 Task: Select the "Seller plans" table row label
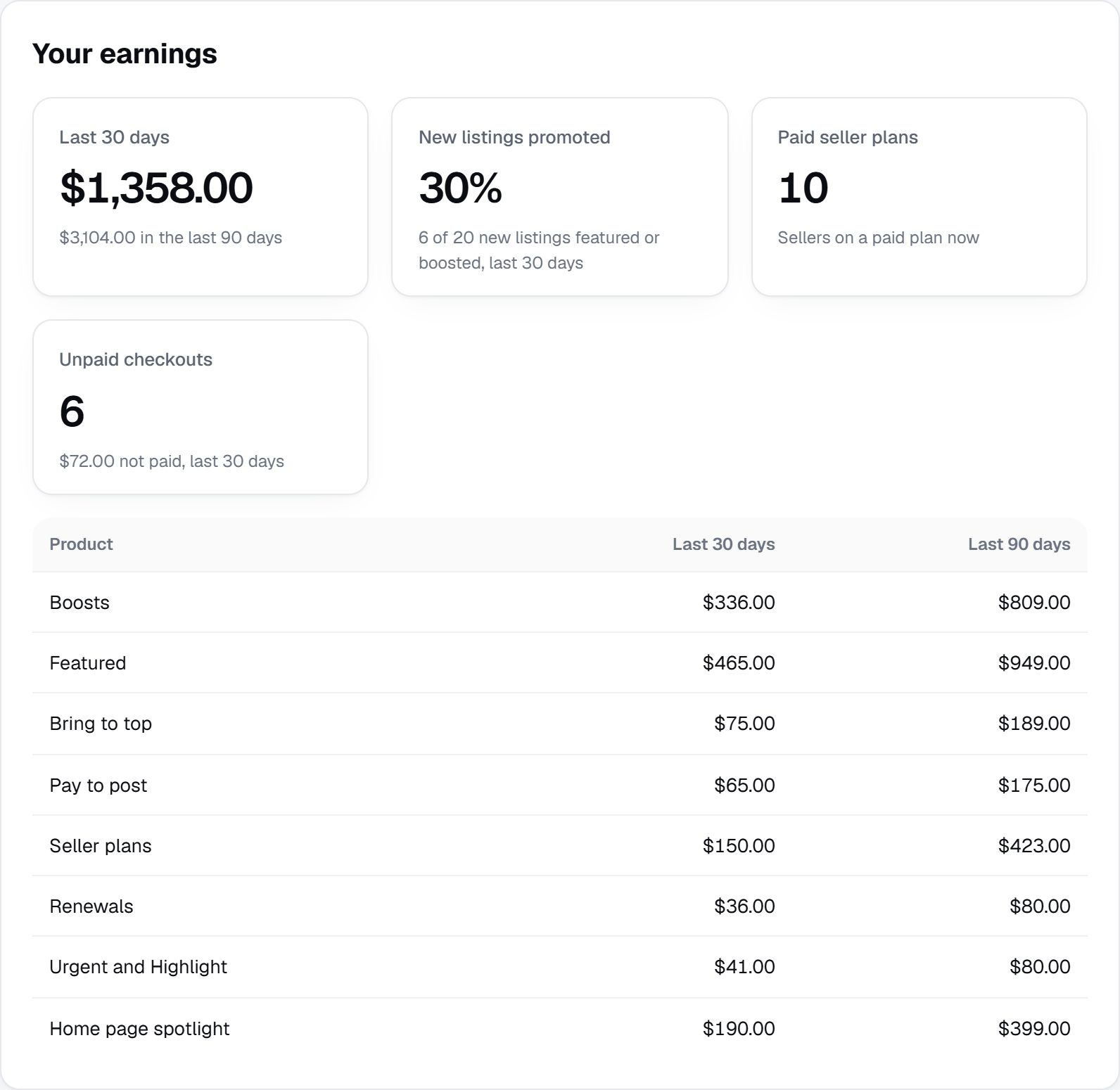point(101,846)
